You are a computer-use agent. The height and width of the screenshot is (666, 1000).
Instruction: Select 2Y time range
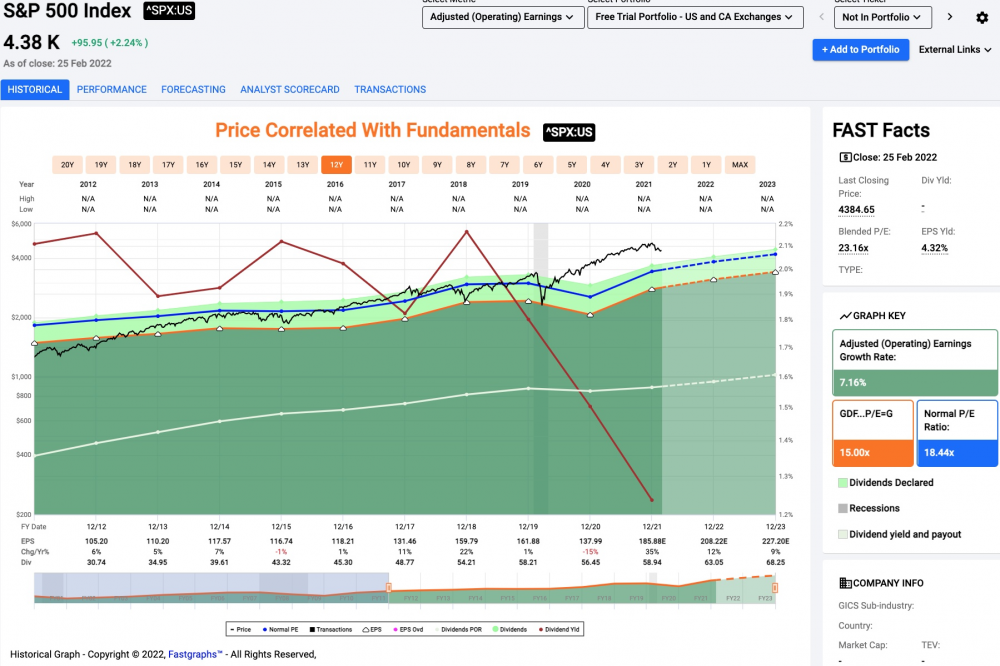click(673, 165)
